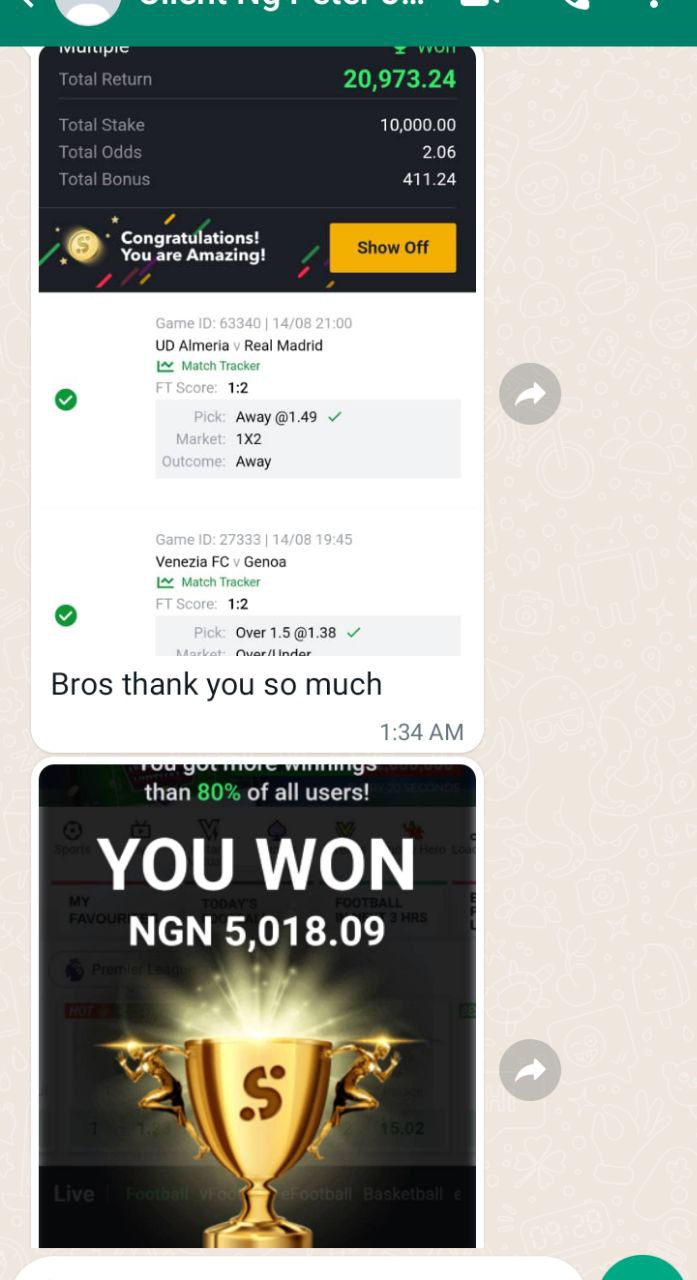This screenshot has height=1280, width=697.
Task: Tap the forward arrow beside the trophy image
Action: click(530, 1070)
